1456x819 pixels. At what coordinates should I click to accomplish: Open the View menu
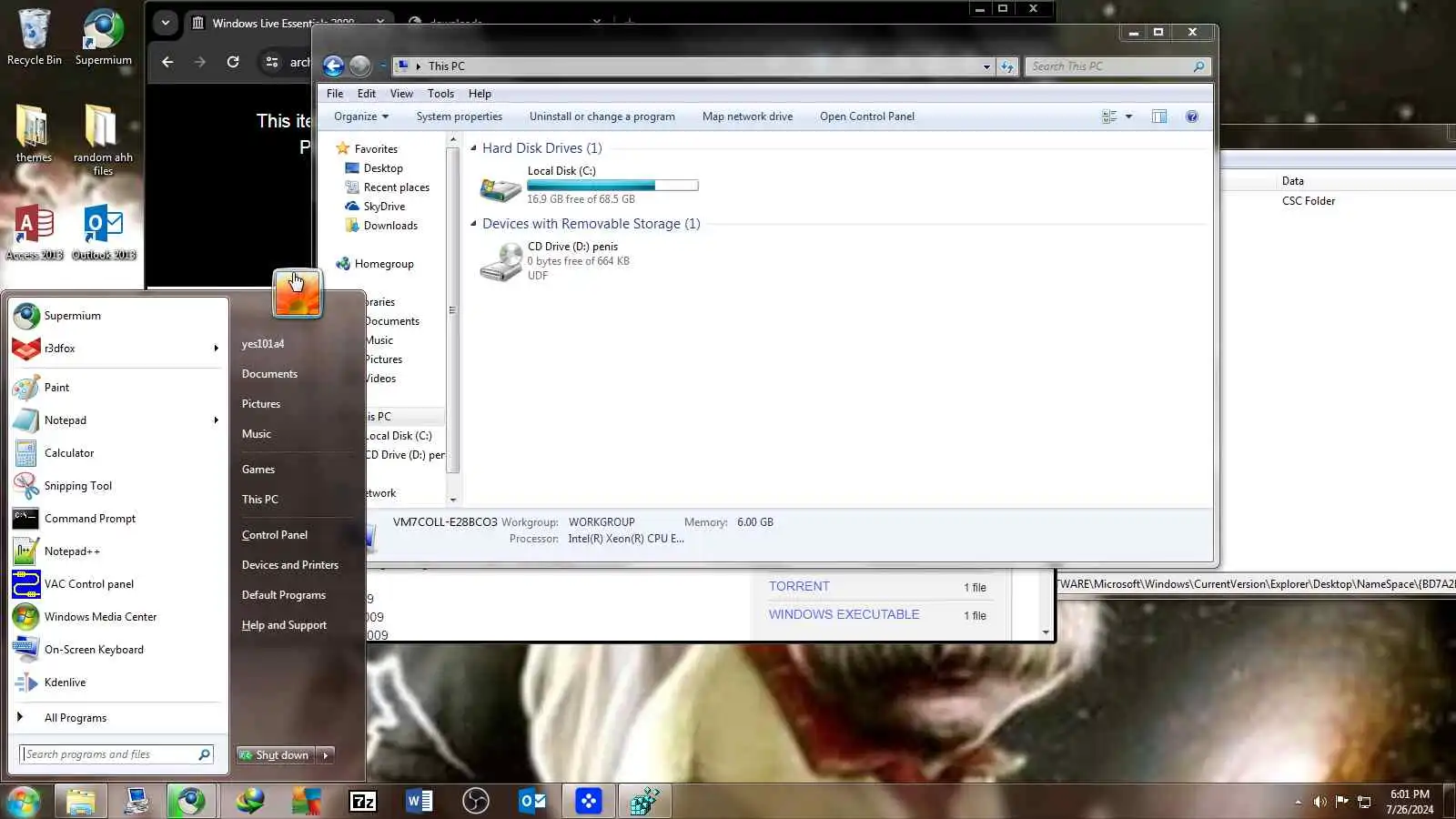tap(401, 94)
